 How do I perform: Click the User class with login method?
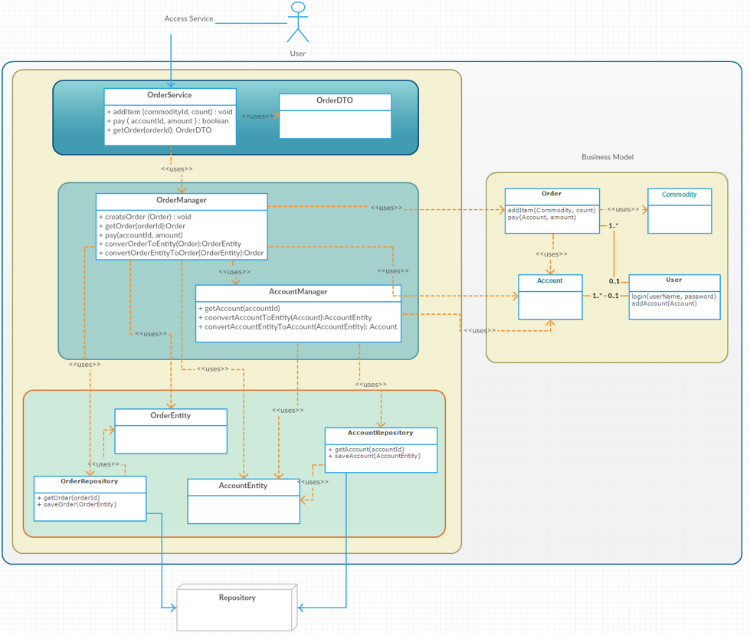pyautogui.click(x=673, y=297)
